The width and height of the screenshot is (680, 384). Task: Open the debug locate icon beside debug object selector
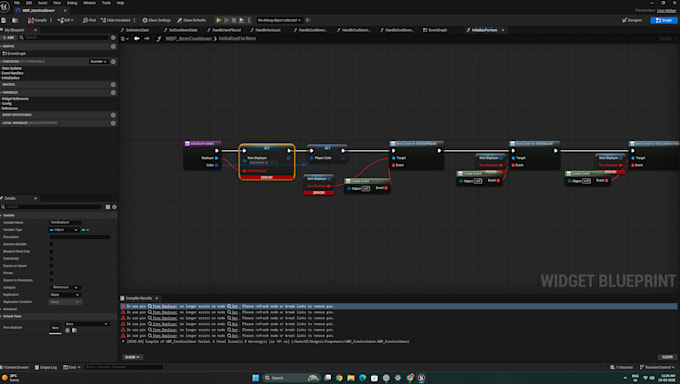pyautogui.click(x=308, y=20)
